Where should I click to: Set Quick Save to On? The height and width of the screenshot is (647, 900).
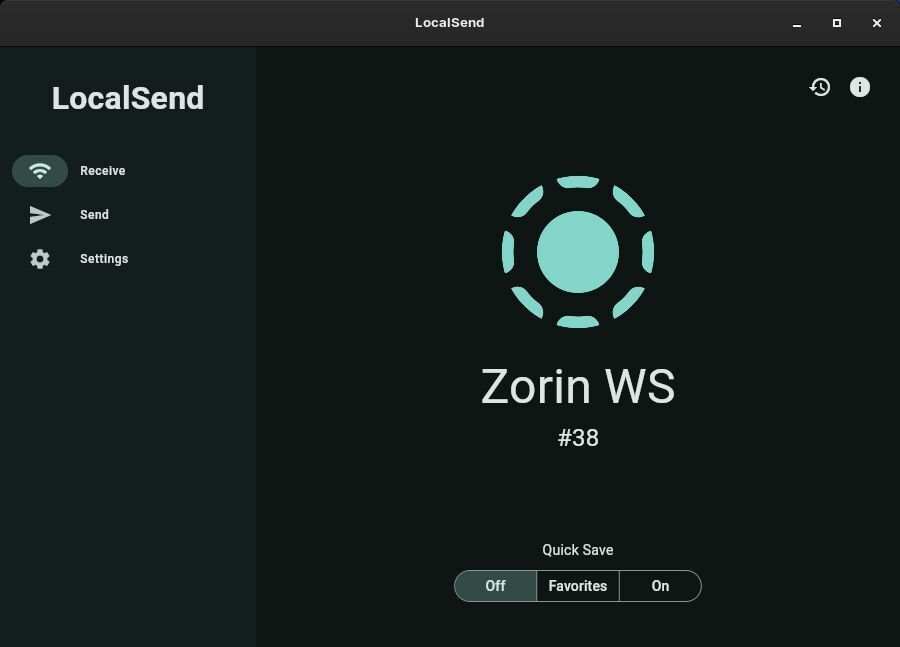point(660,586)
